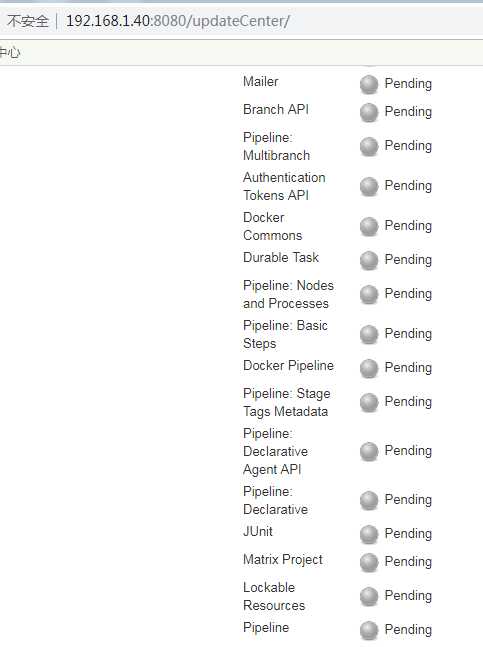Screen dimensions: 483x647
Task: Click the pending status ball beside Mailer
Action: [369, 85]
